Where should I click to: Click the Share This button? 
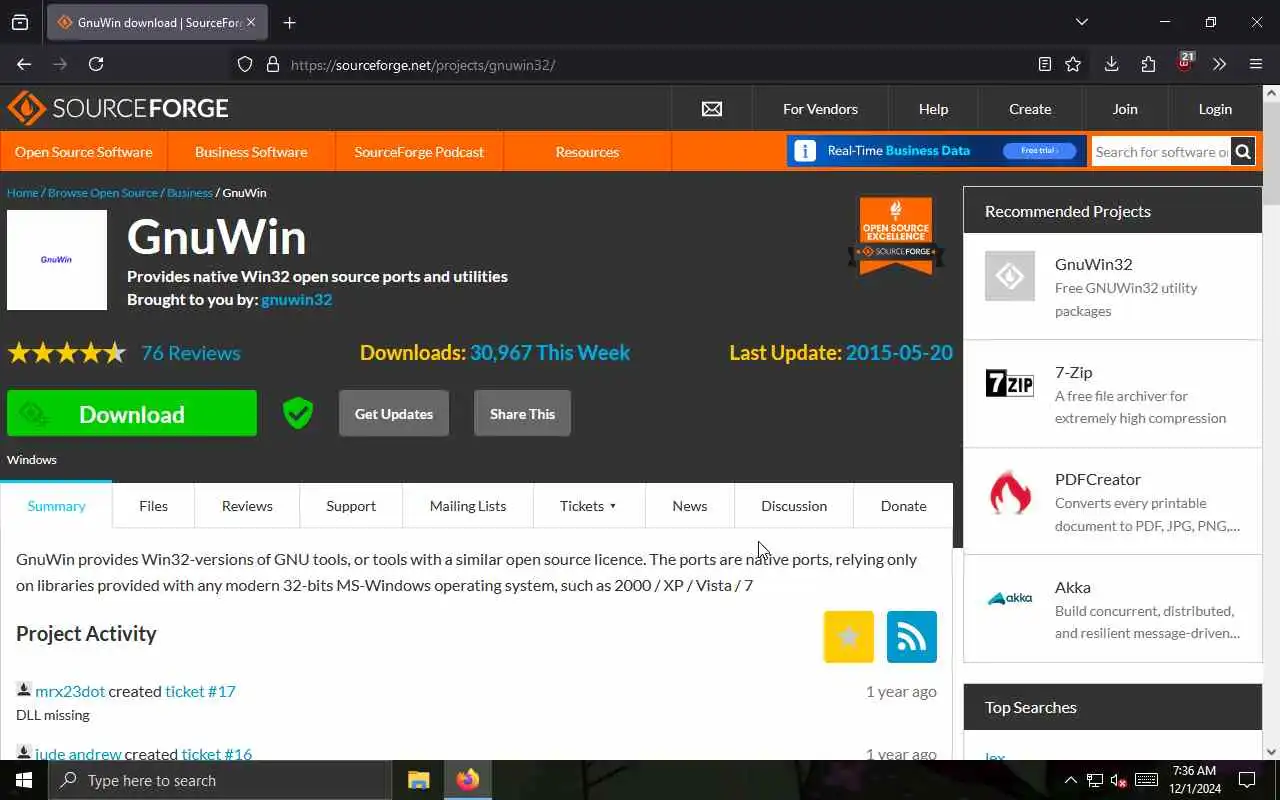(522, 414)
